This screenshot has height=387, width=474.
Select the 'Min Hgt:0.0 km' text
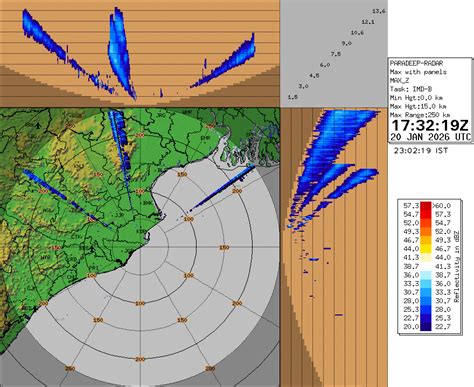coord(416,98)
